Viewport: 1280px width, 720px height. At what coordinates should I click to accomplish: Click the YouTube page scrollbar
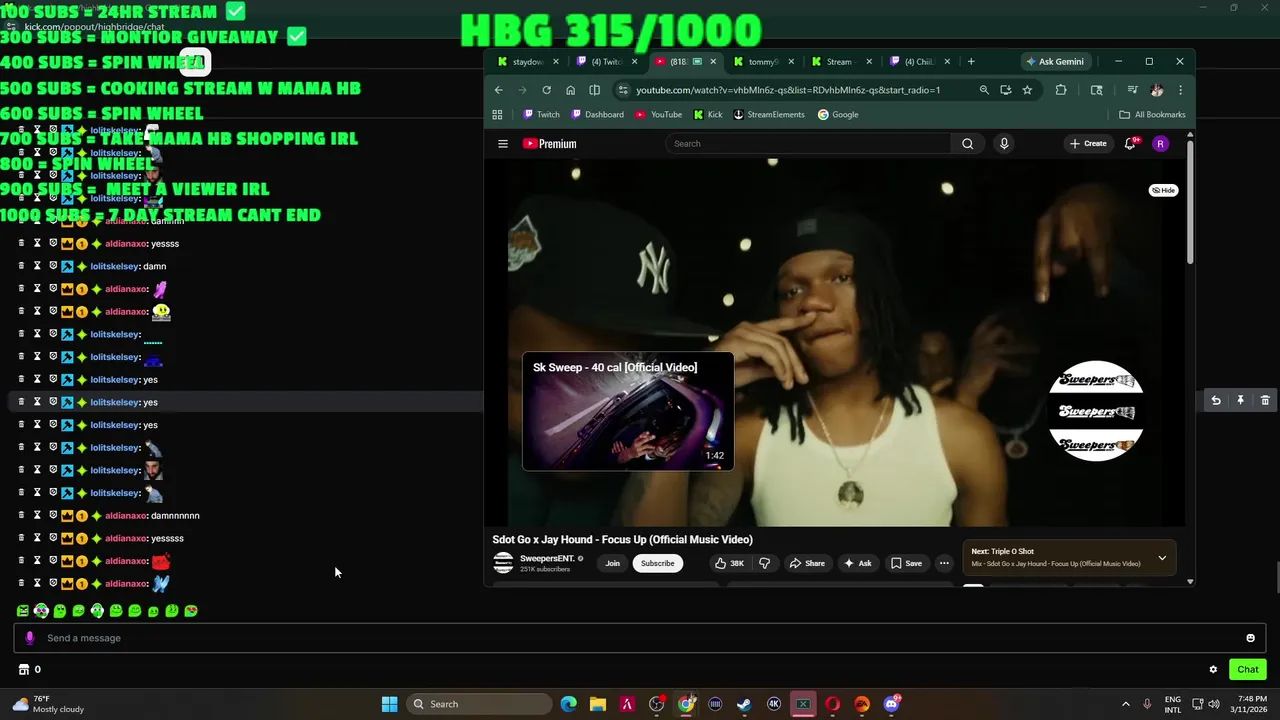coord(1190,200)
